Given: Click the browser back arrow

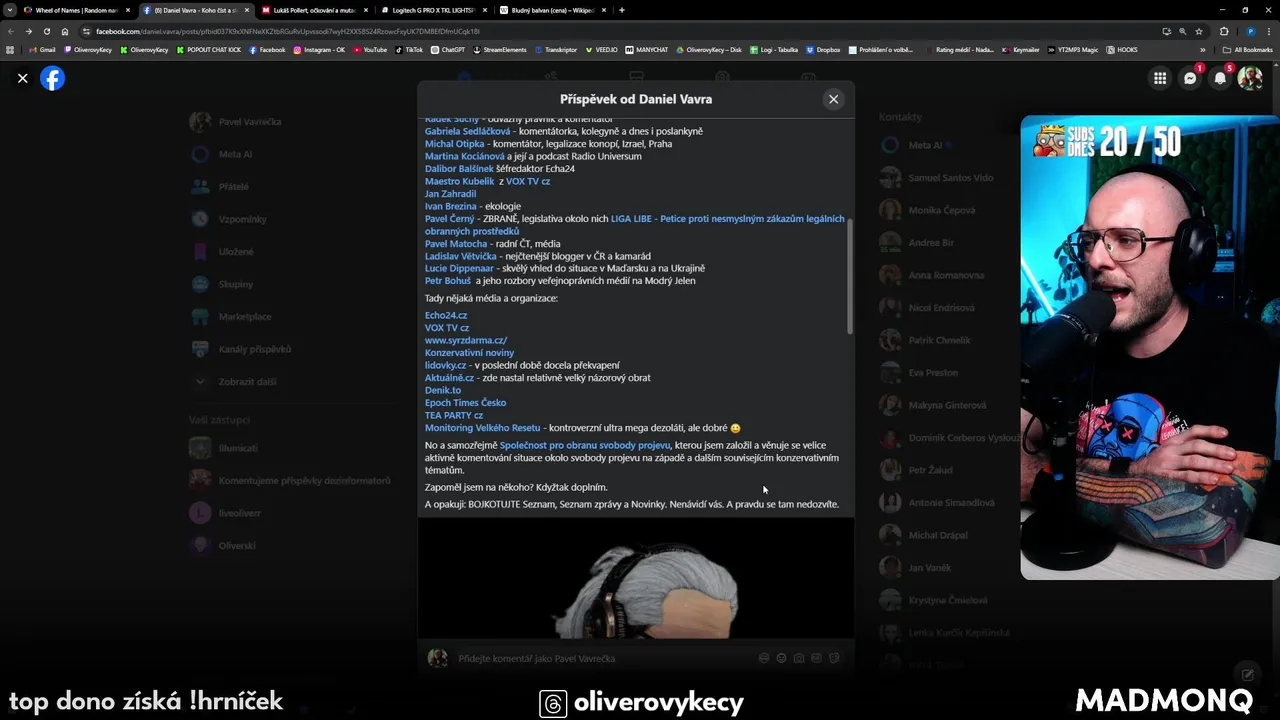Looking at the screenshot, I should pos(11,31).
